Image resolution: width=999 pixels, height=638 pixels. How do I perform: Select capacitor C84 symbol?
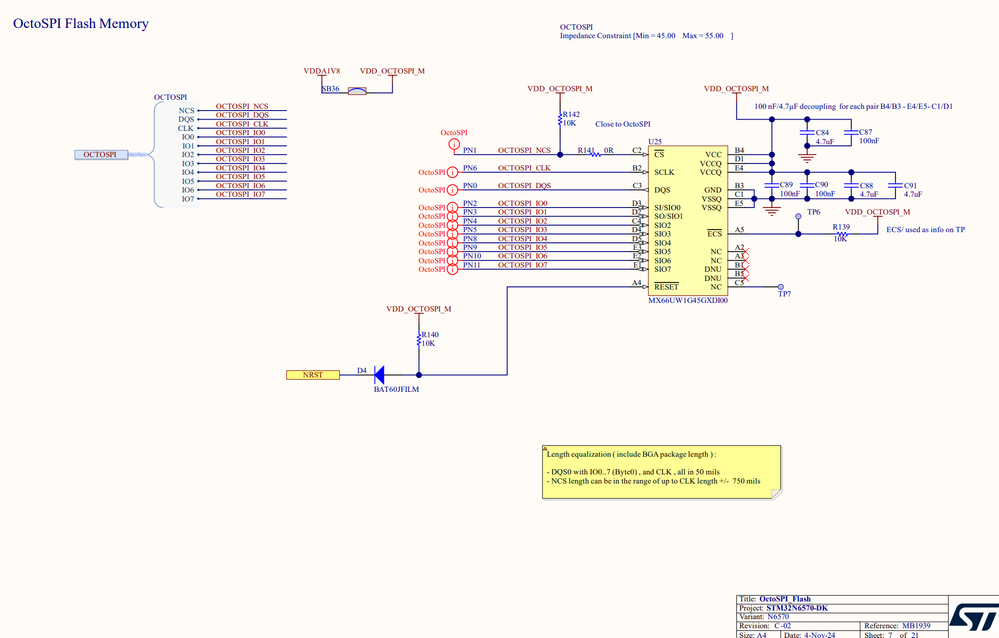(807, 133)
